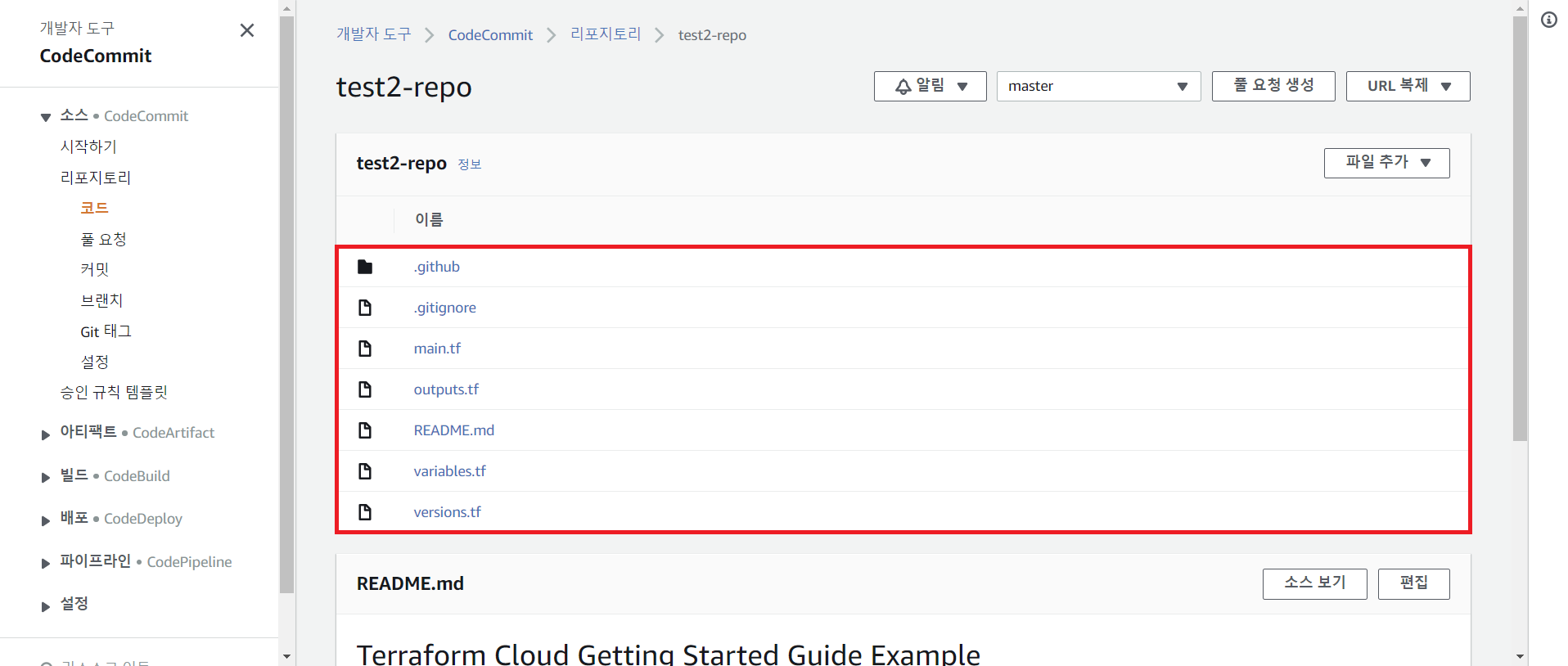Image resolution: width=1568 pixels, height=666 pixels.
Task: Select 브랜치 in the sidebar
Action: [x=101, y=300]
